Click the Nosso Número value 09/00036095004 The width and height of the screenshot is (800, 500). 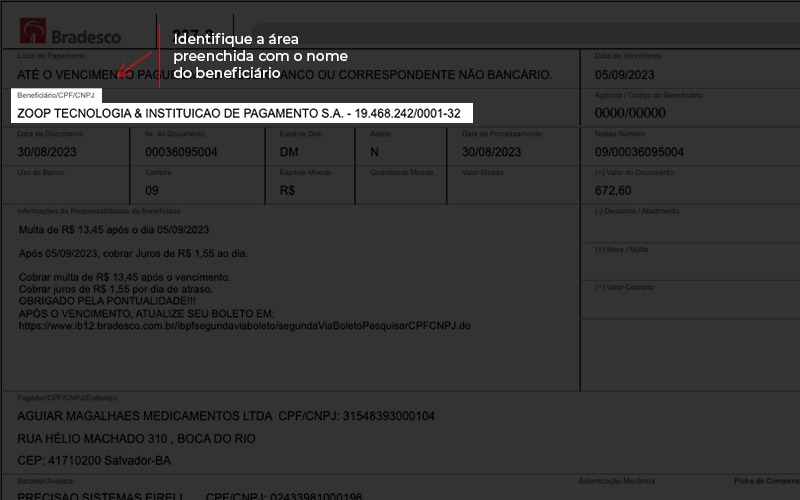639,152
